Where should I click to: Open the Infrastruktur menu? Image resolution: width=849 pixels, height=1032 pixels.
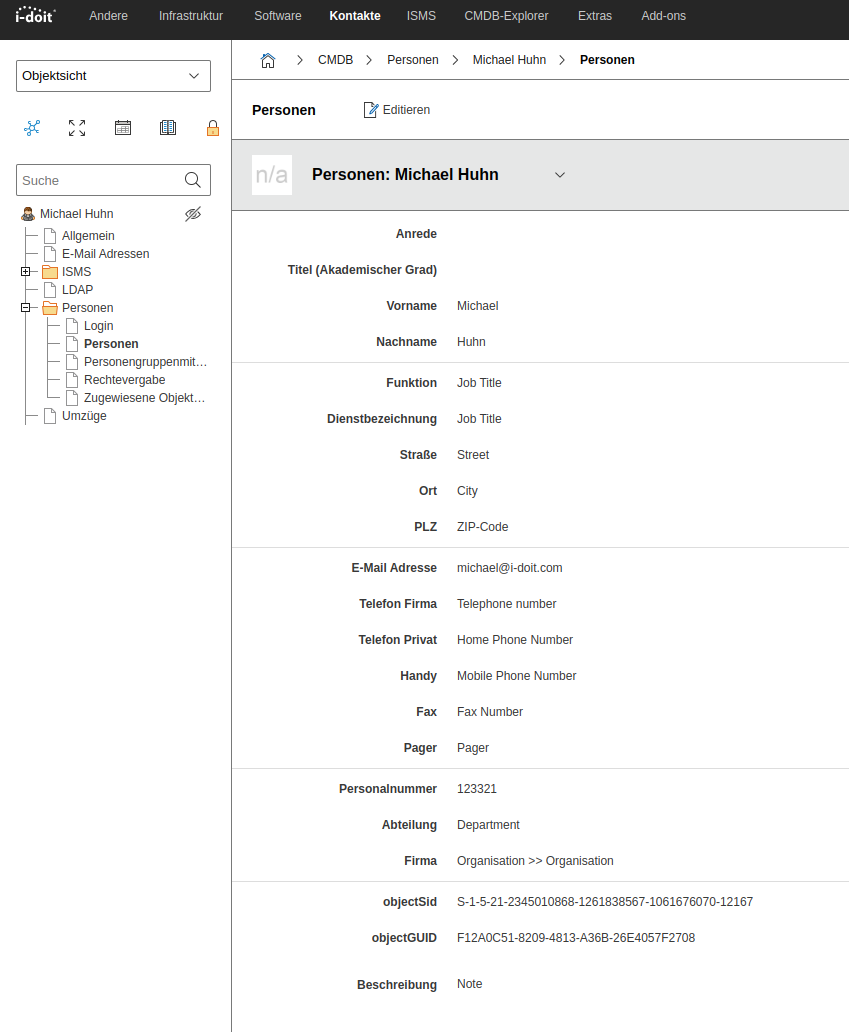[x=191, y=16]
